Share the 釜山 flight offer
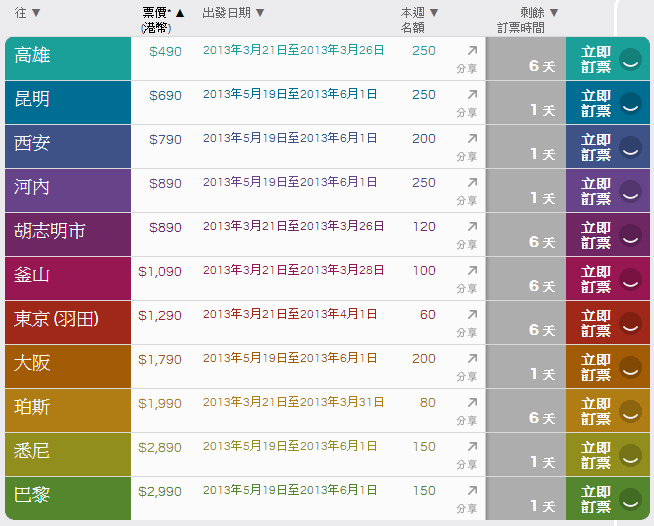 click(x=468, y=279)
